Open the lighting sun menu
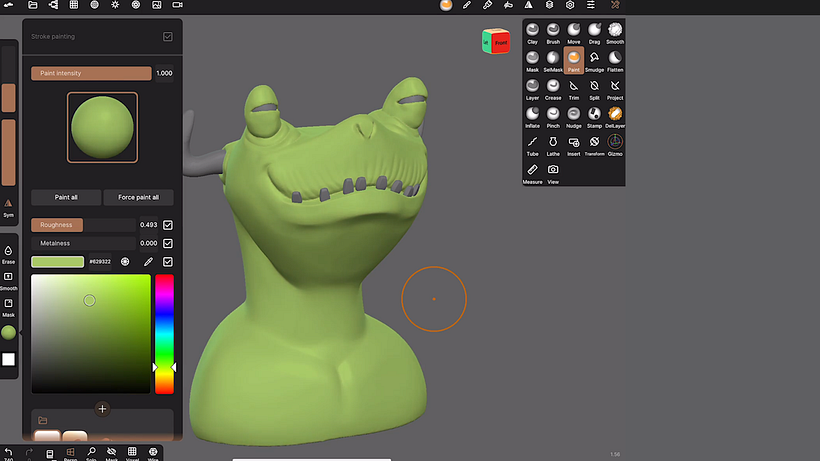820x461 pixels. [x=115, y=5]
